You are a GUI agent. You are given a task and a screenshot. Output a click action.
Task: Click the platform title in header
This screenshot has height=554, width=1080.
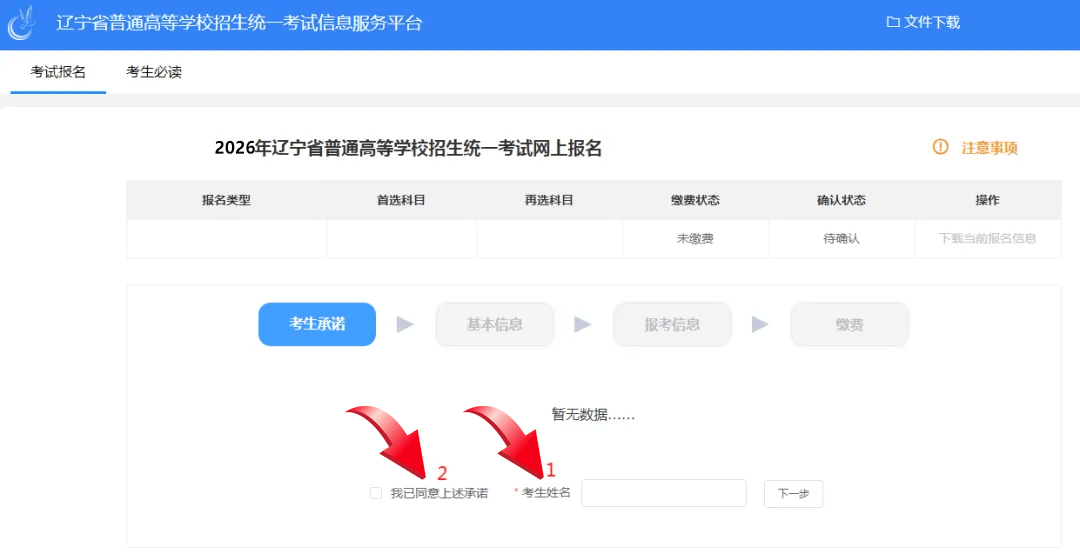[x=239, y=23]
